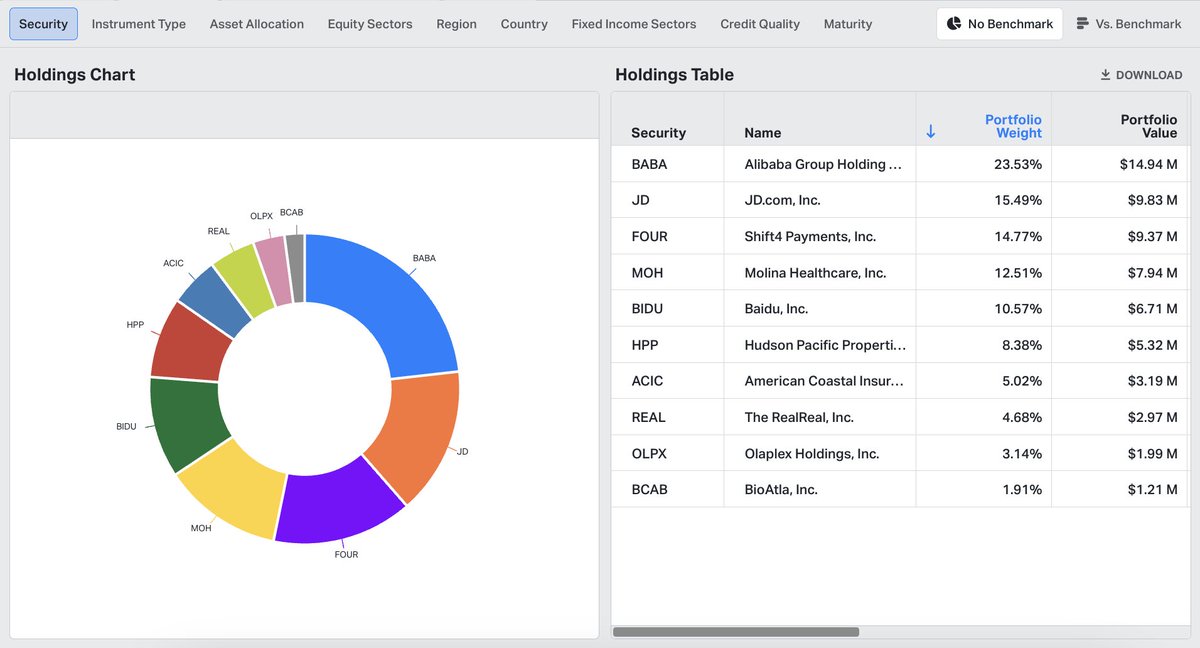Open the Region tab

pyautogui.click(x=457, y=23)
